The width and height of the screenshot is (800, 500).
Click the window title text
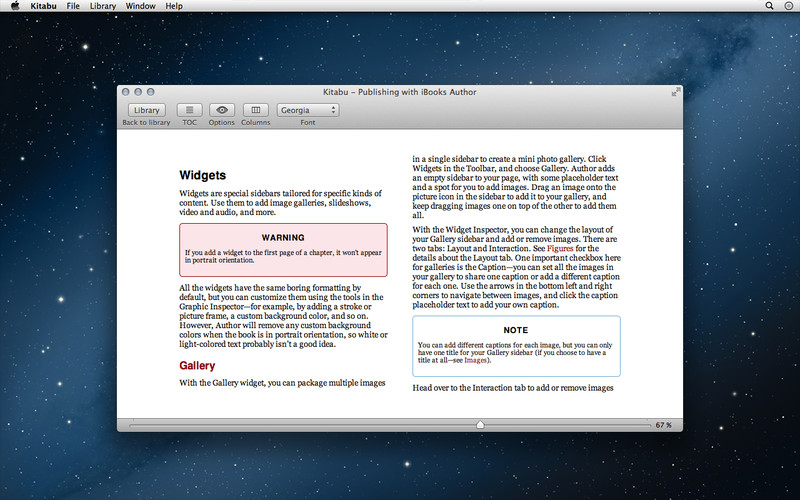(399, 92)
